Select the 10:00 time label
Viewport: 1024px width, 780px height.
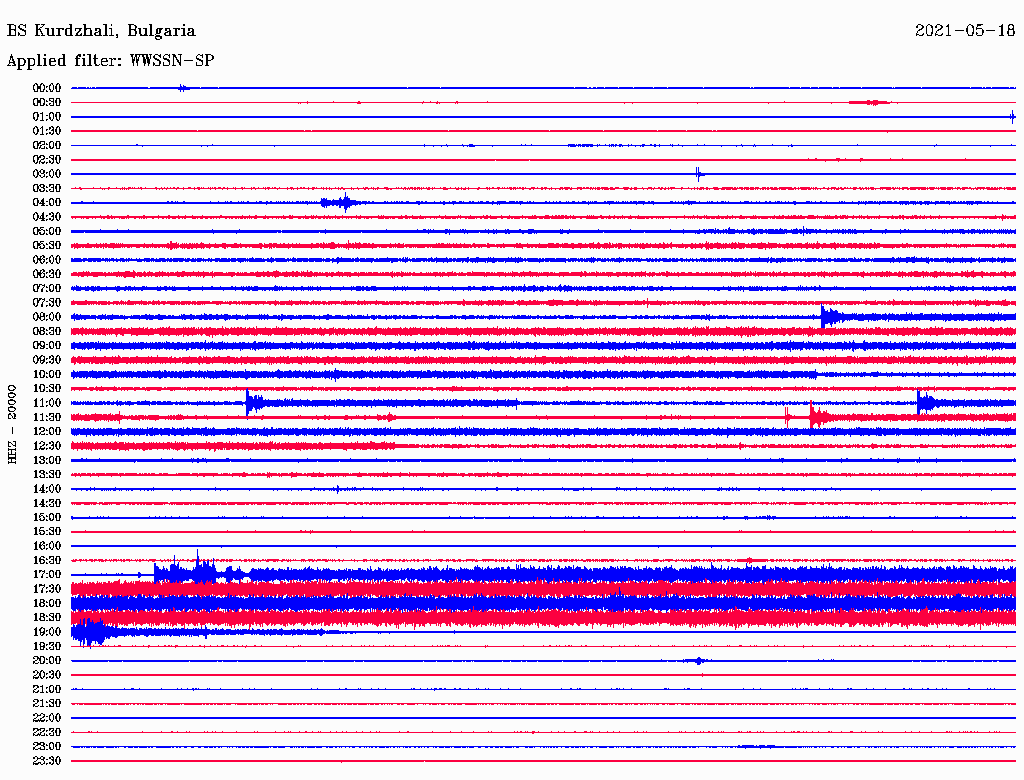coord(47,374)
